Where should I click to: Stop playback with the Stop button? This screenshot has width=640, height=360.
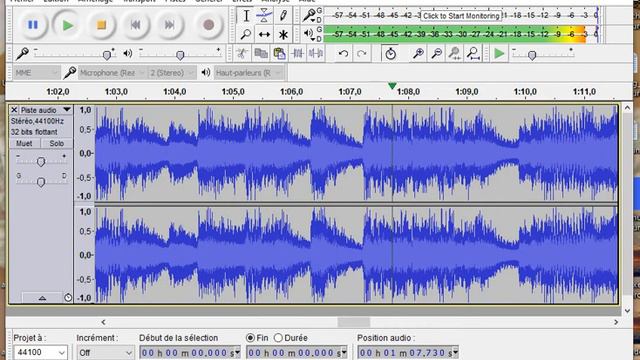point(101,25)
